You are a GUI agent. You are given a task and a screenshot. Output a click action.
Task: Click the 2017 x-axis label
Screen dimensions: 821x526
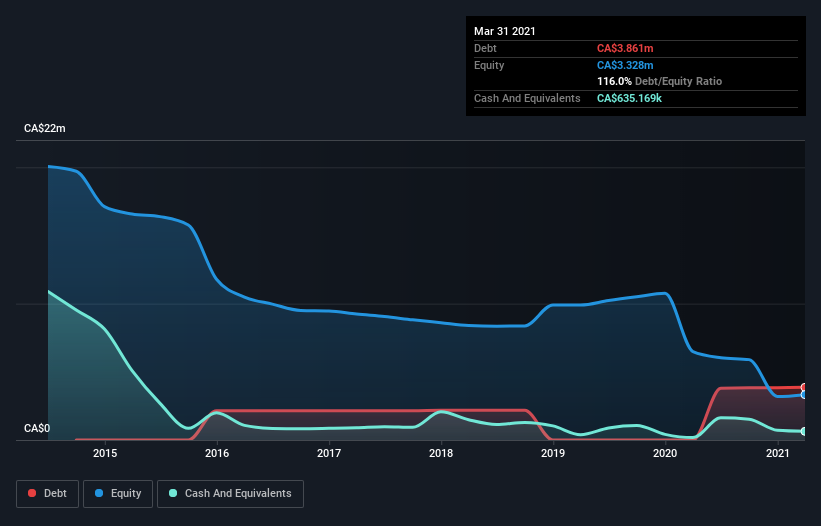pos(329,453)
